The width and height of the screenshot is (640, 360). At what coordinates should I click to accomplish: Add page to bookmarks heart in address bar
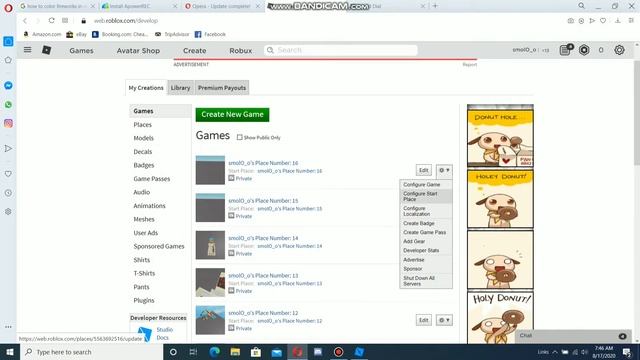pos(603,20)
